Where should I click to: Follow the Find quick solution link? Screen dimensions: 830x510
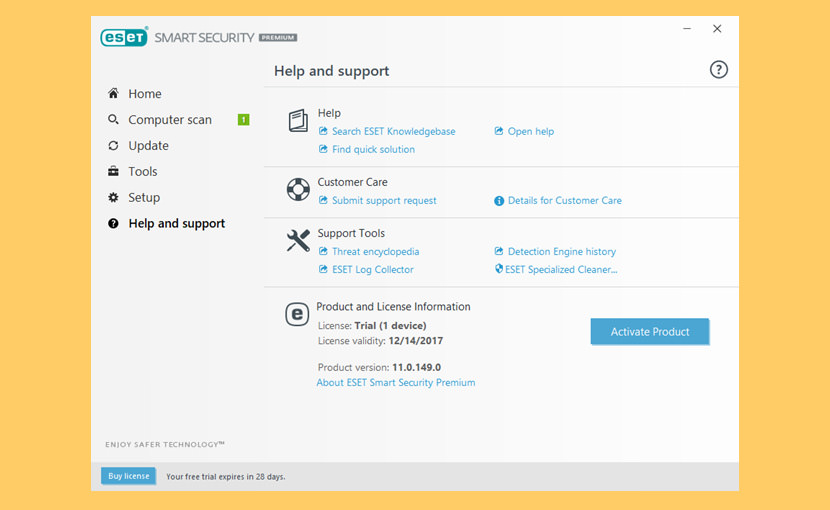point(373,149)
